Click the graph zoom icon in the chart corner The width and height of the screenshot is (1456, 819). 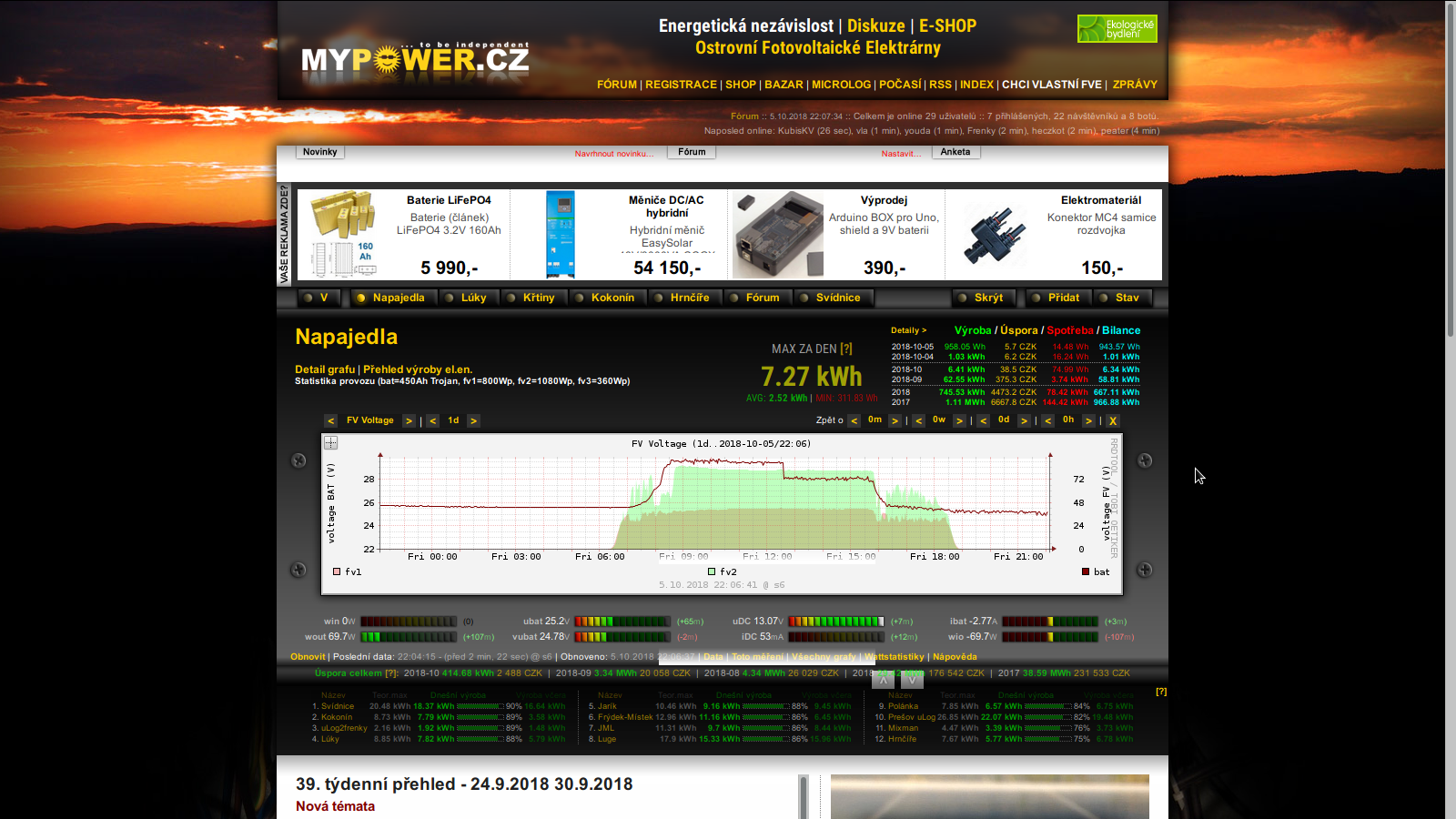click(331, 443)
